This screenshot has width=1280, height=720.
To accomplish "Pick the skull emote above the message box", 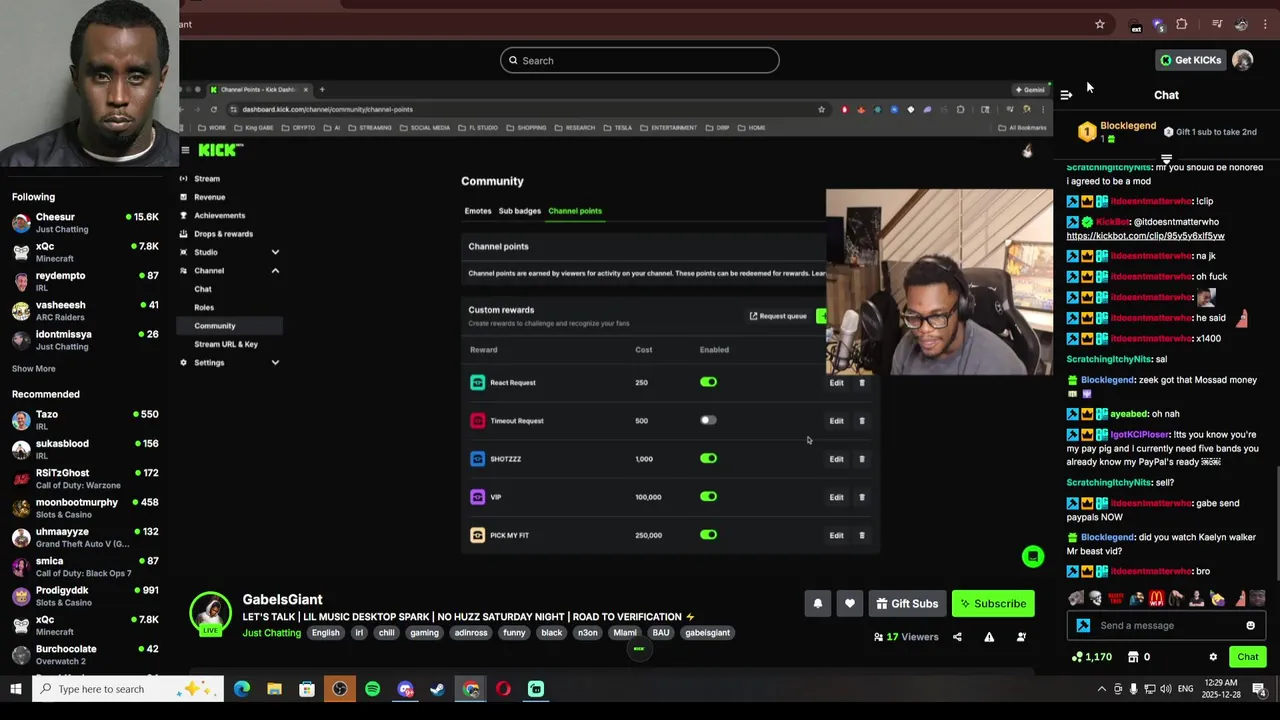I will pos(1095,599).
